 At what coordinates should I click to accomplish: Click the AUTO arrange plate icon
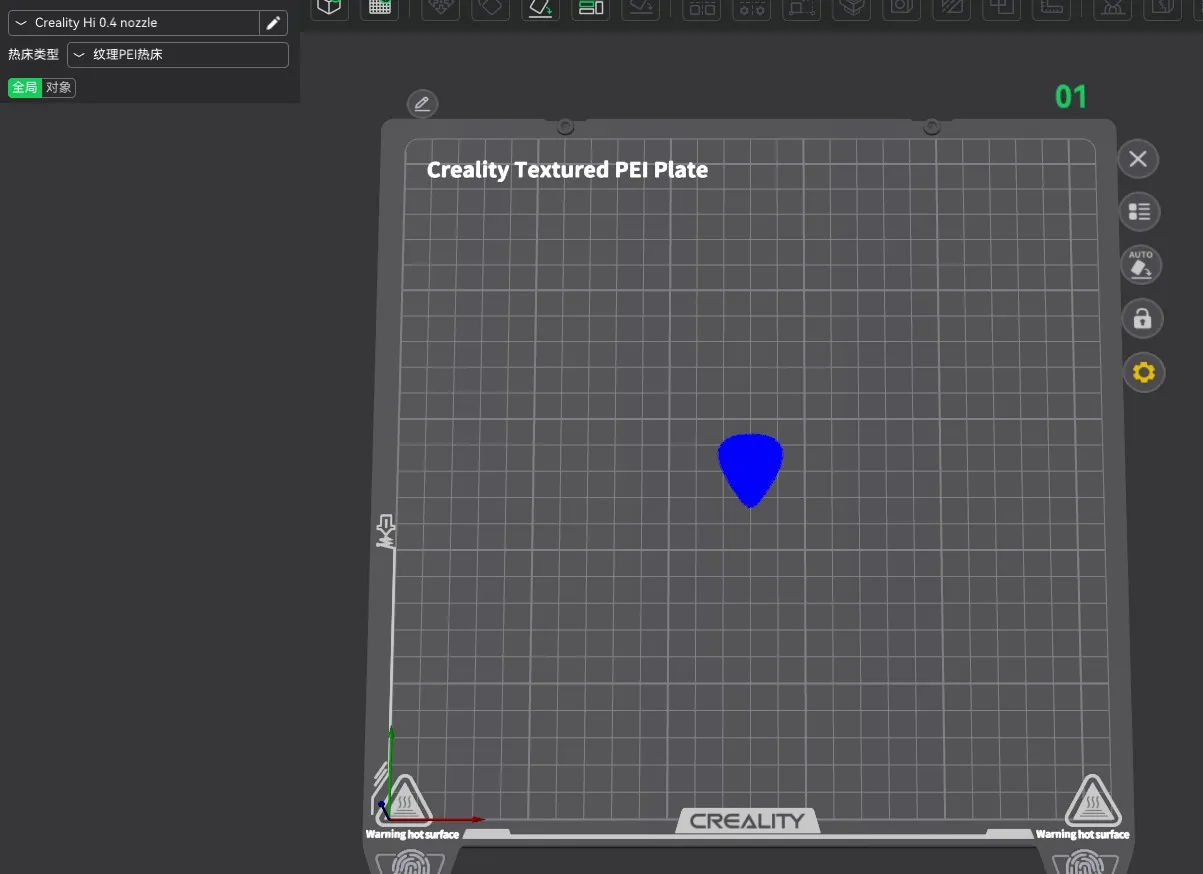(x=1141, y=265)
